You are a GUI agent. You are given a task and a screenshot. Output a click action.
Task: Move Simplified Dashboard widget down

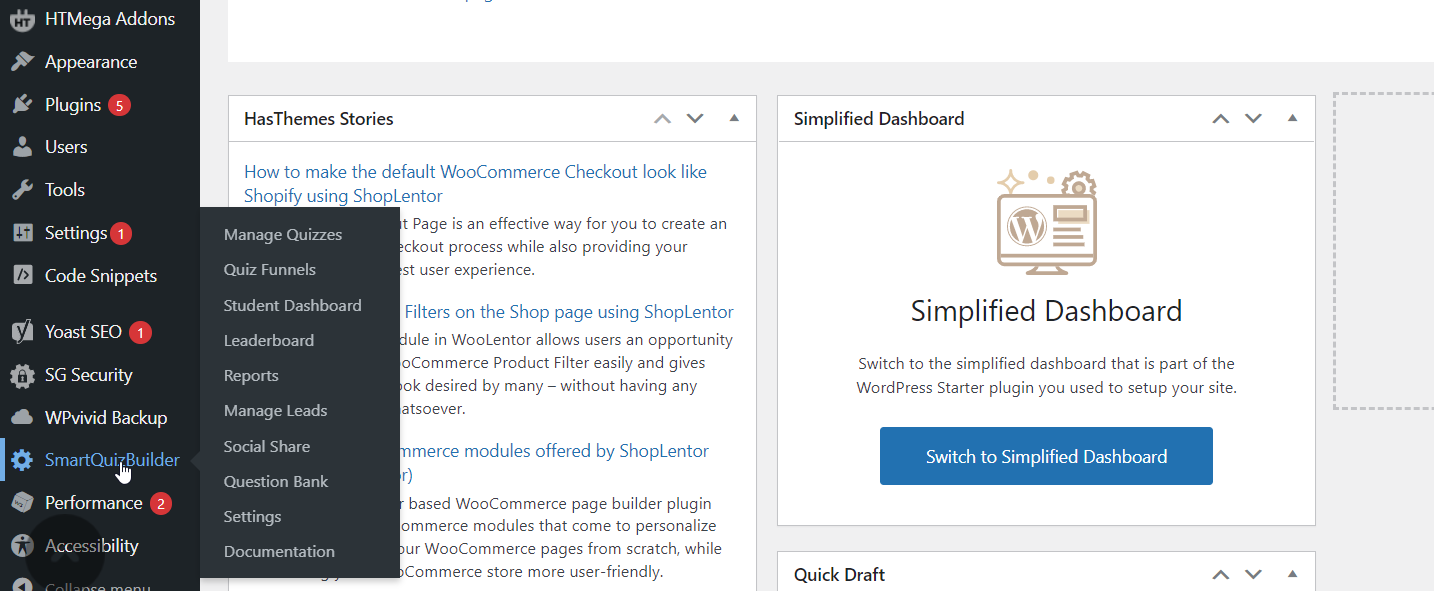click(1253, 118)
